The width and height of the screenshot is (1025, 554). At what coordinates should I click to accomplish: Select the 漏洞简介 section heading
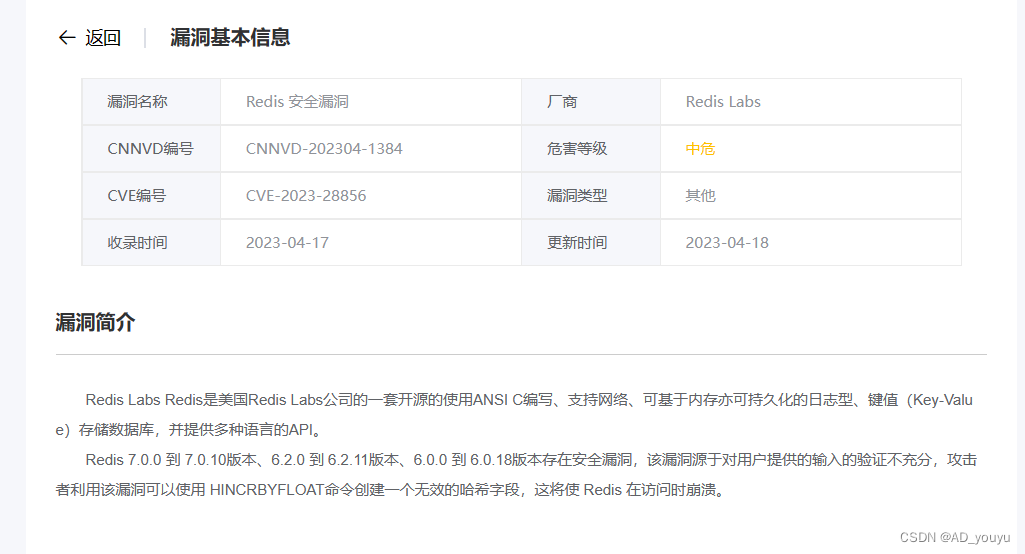click(x=95, y=322)
